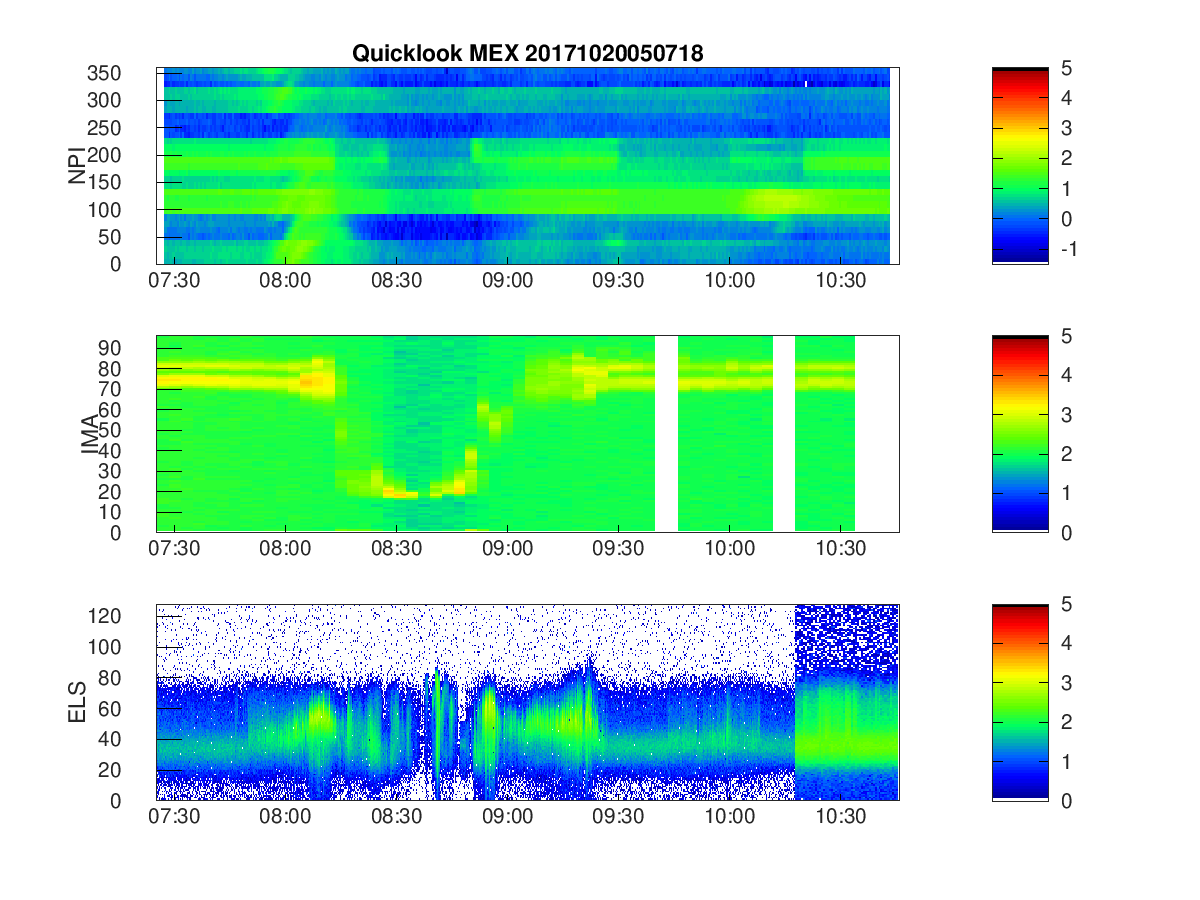This screenshot has height=900, width=1200.
Task: Click the 3 label on NPI colorbar
Action: [1068, 128]
